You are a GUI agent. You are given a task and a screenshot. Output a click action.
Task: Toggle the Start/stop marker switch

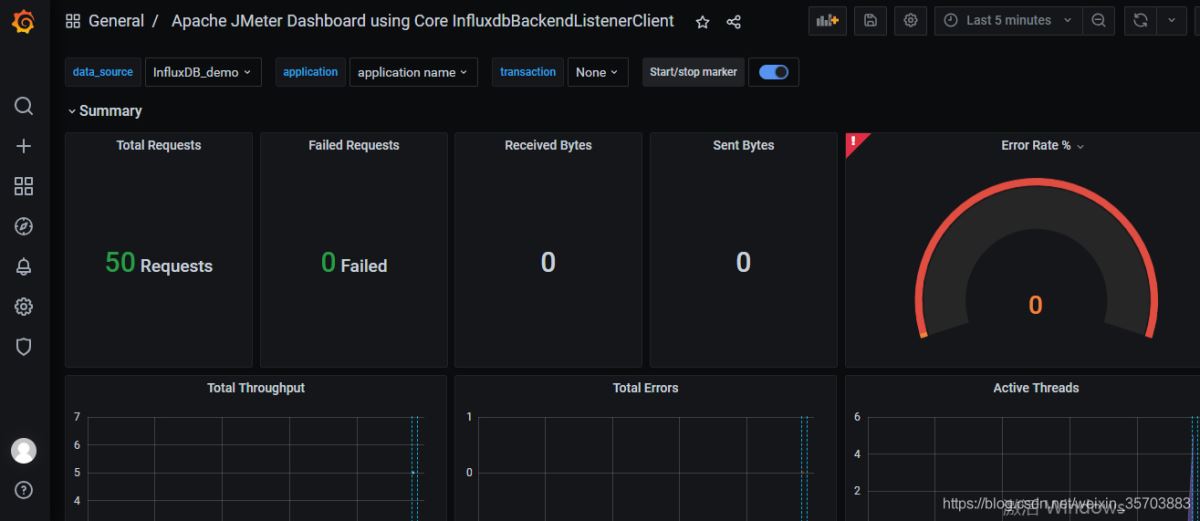point(773,72)
